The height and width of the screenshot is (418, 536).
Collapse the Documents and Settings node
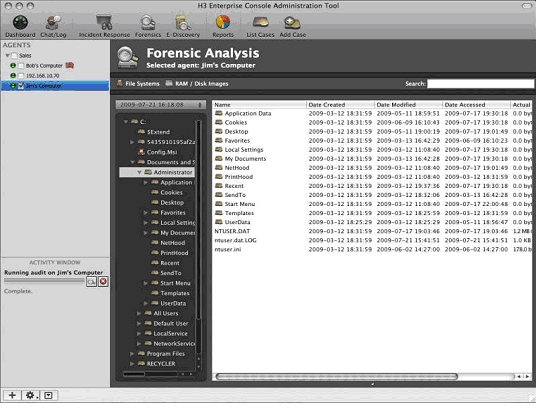132,162
